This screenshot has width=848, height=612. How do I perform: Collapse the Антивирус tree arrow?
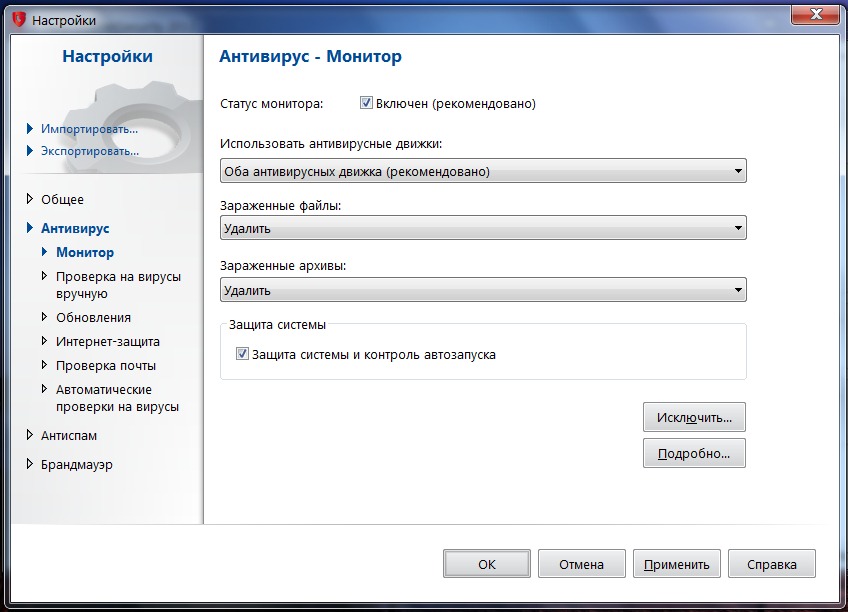pos(30,228)
